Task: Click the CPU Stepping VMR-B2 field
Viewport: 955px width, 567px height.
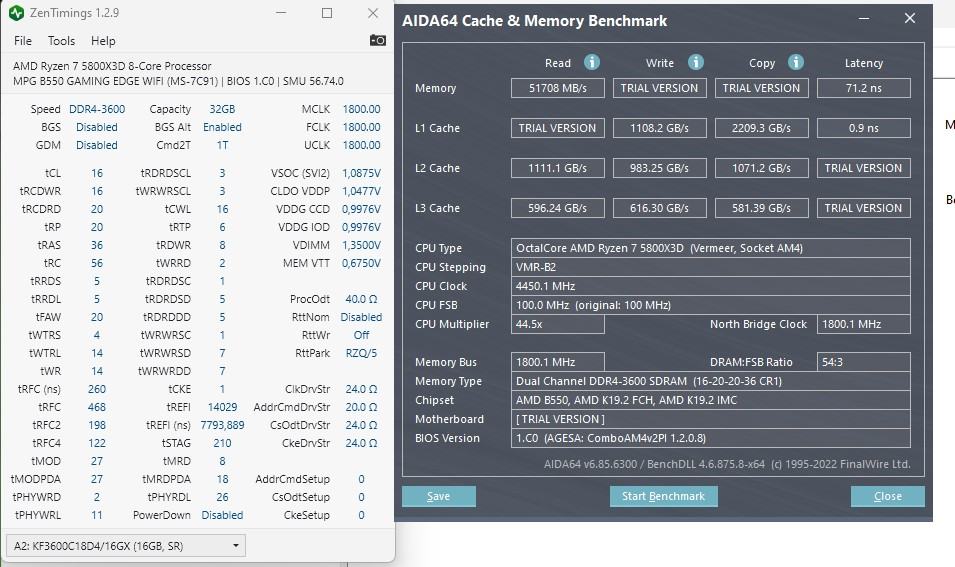Action: 711,267
